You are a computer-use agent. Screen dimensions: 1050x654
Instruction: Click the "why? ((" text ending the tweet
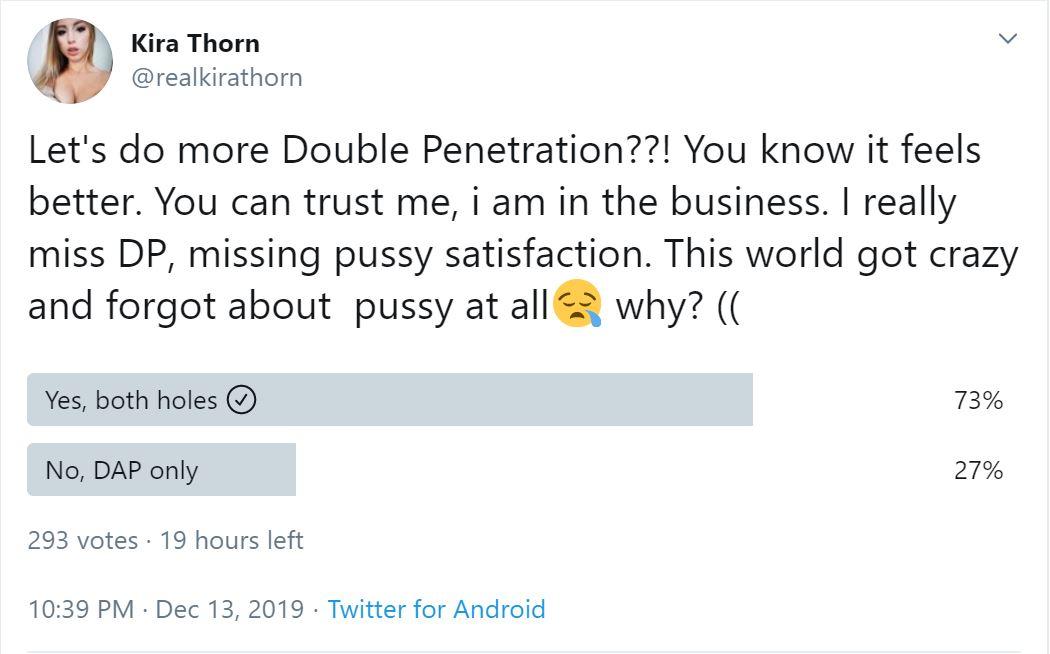point(677,306)
